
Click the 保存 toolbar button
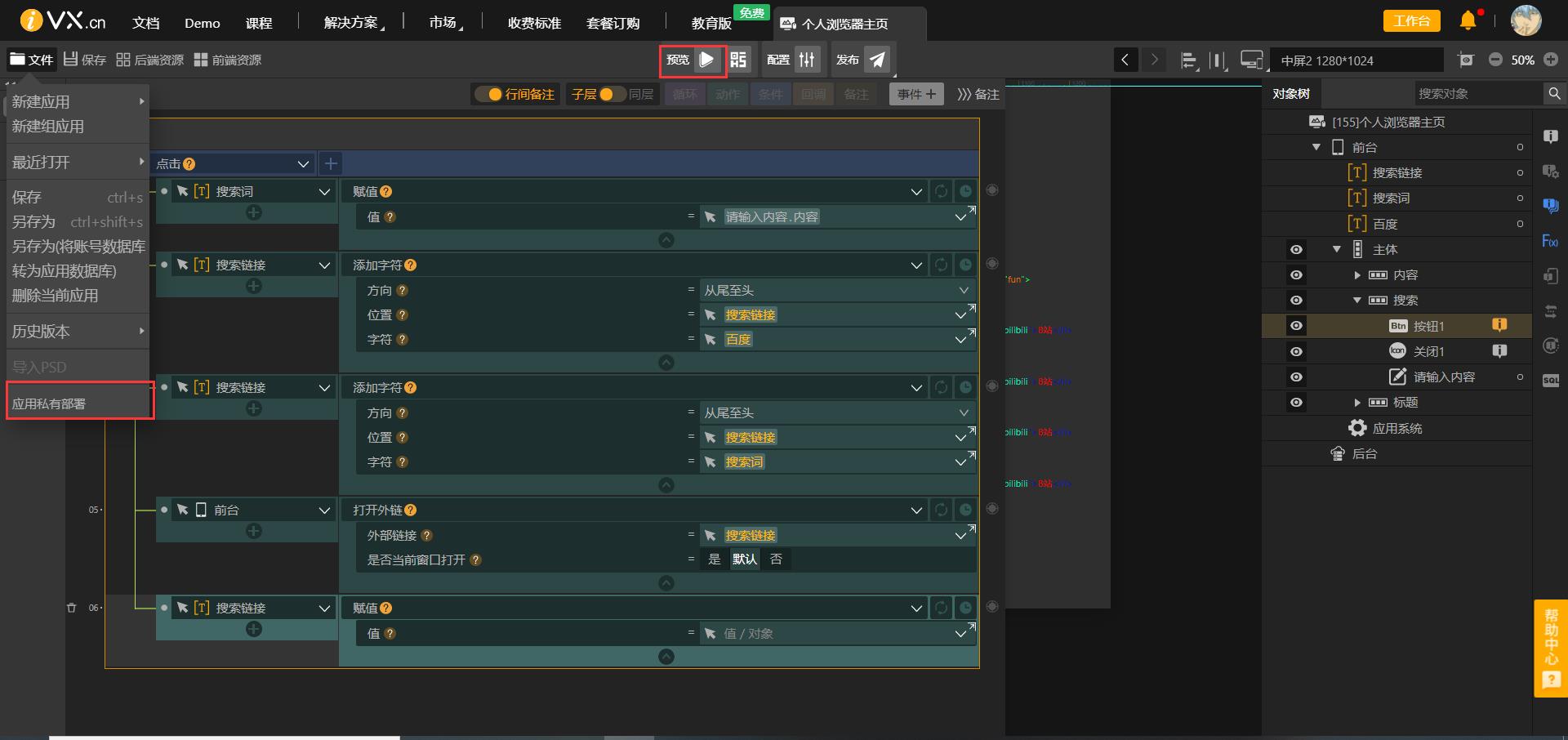(x=86, y=60)
